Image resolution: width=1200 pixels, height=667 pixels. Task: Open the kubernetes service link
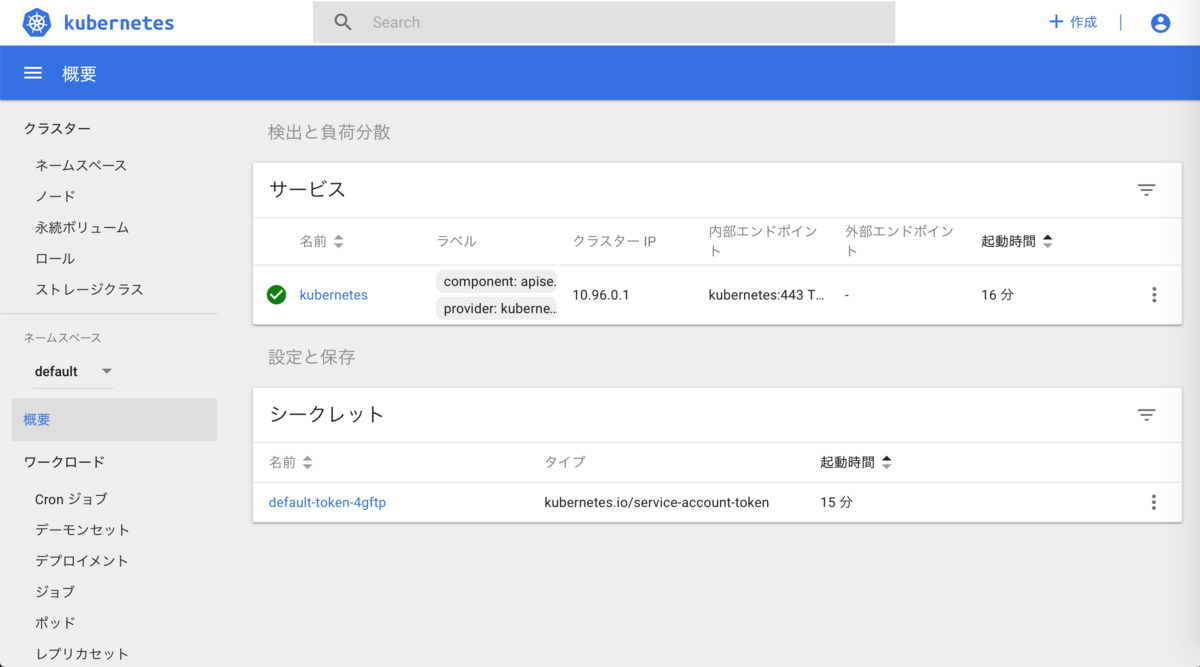[334, 295]
